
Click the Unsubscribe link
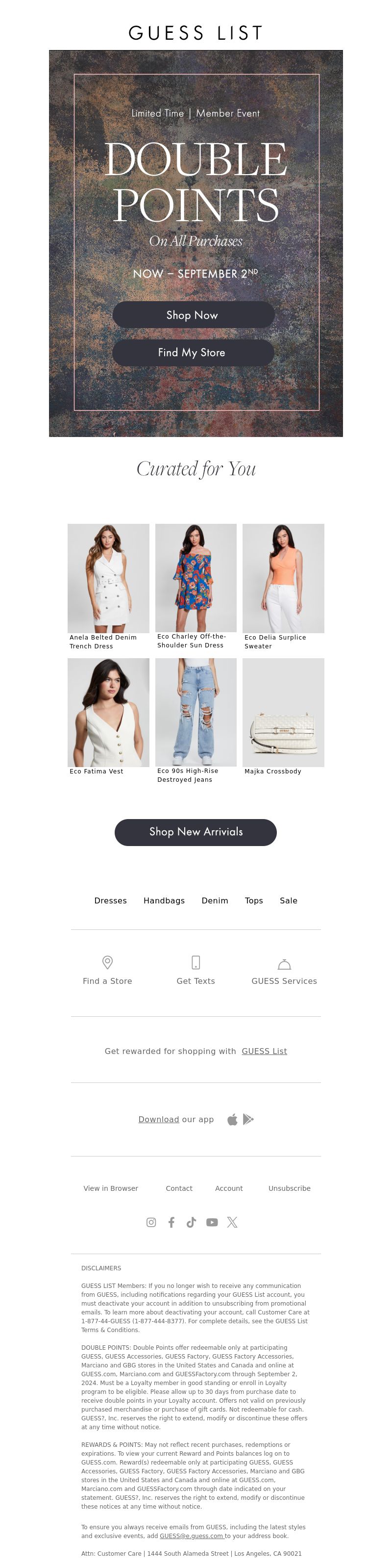point(289,1188)
